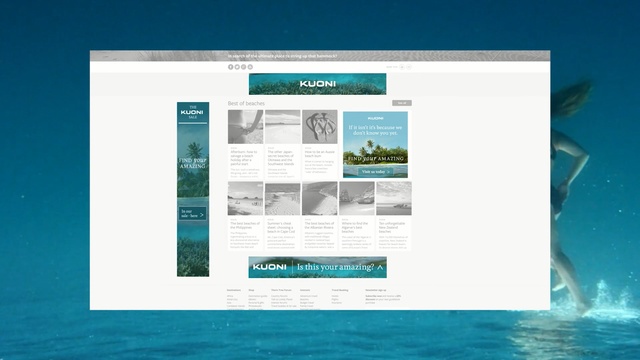
Task: Open the Albanian Riviera beaches thumbnail
Action: [x=320, y=199]
